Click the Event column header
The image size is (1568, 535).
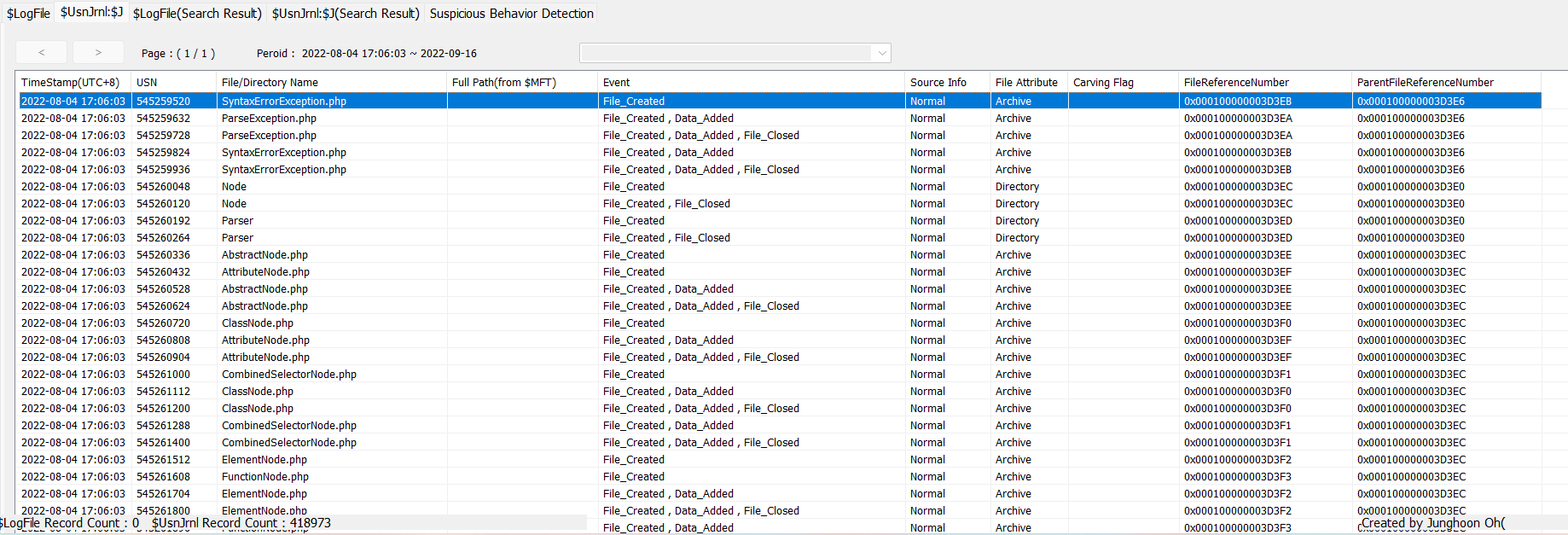pos(616,83)
